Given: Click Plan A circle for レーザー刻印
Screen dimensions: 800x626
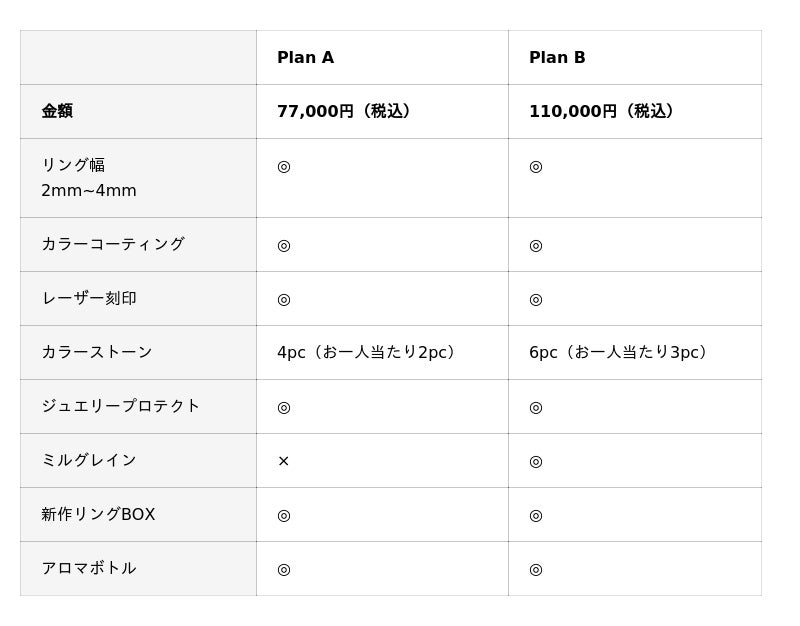Looking at the screenshot, I should (x=284, y=299).
